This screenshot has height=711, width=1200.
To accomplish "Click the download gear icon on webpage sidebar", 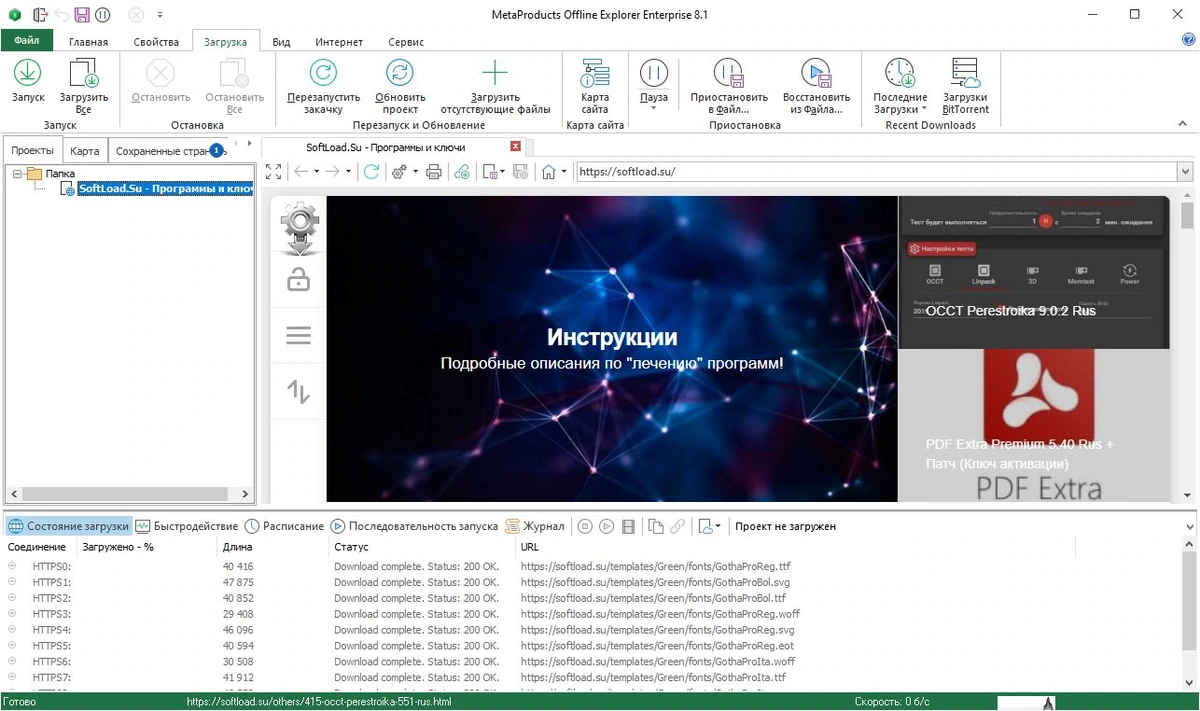I will point(299,229).
